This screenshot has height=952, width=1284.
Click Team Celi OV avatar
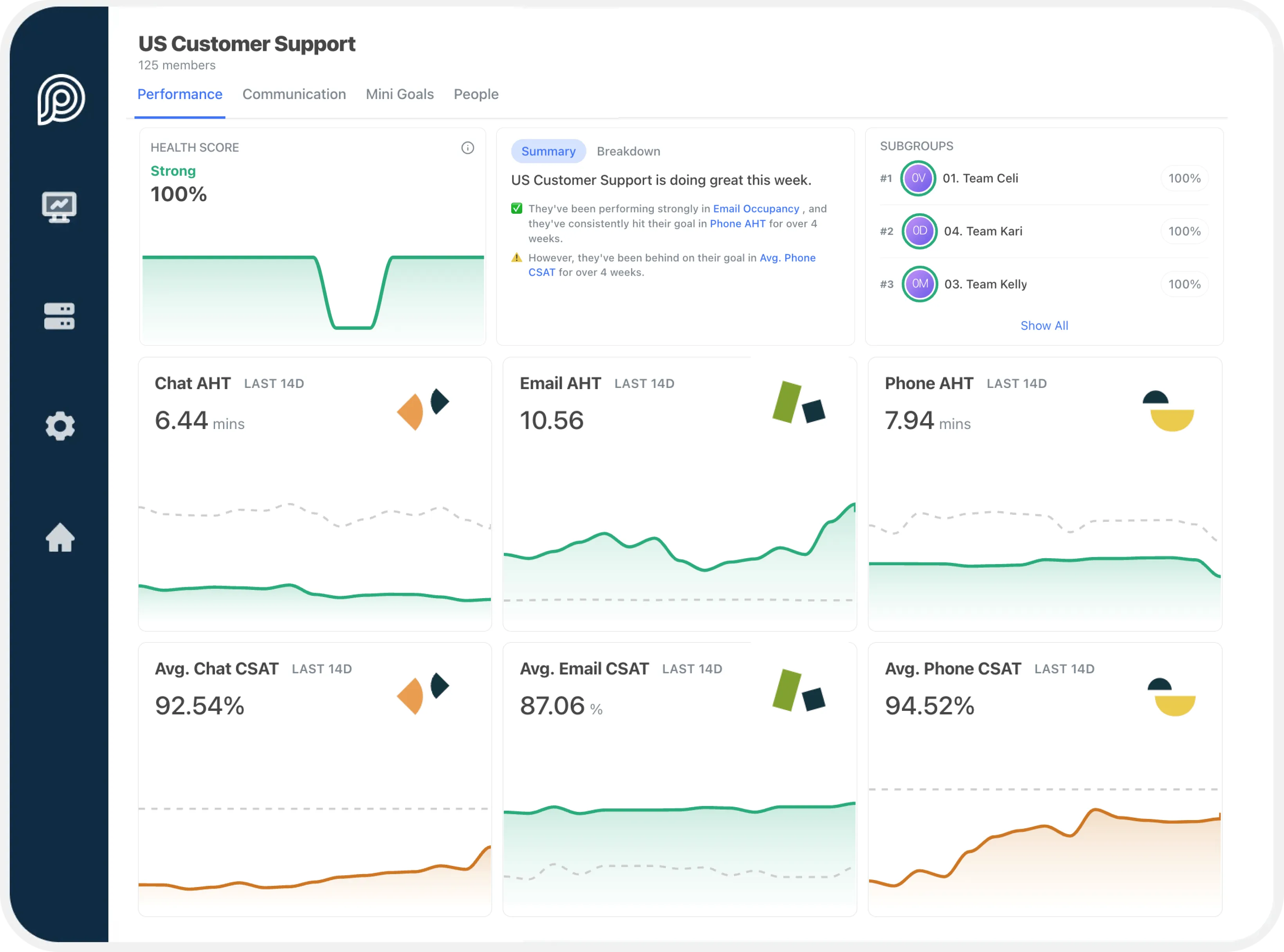pos(918,178)
